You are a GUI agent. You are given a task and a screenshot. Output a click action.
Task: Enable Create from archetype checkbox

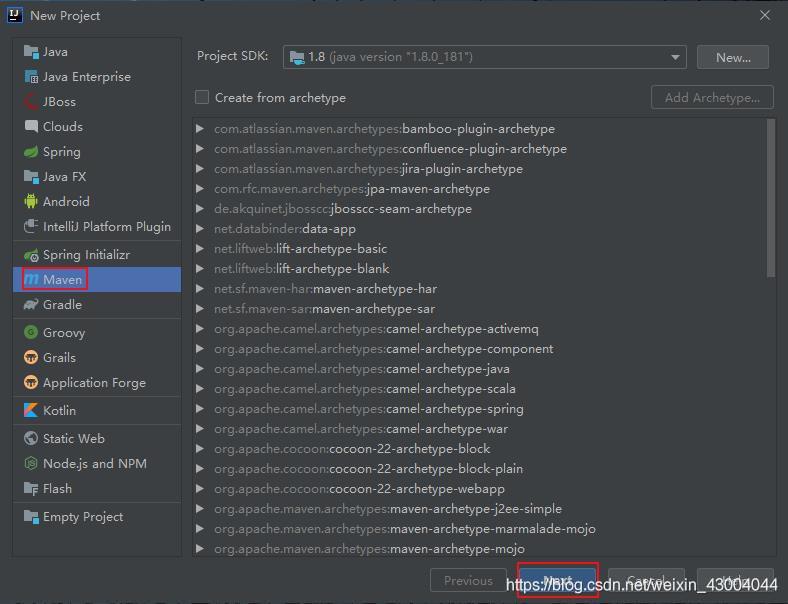(x=202, y=97)
